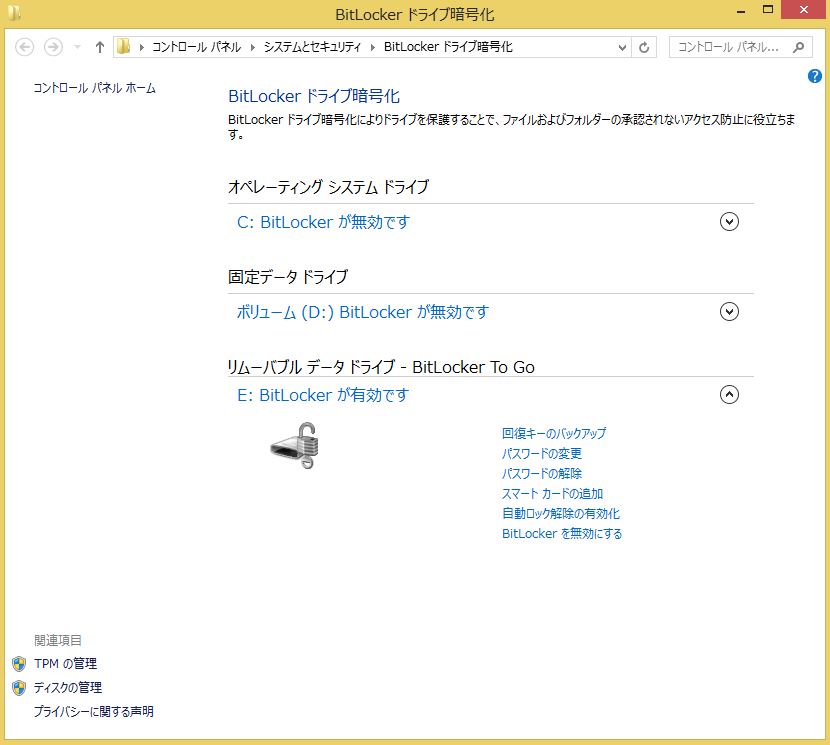Minimize the BitLocker window
Screen dimensions: 830x745
coord(741,11)
